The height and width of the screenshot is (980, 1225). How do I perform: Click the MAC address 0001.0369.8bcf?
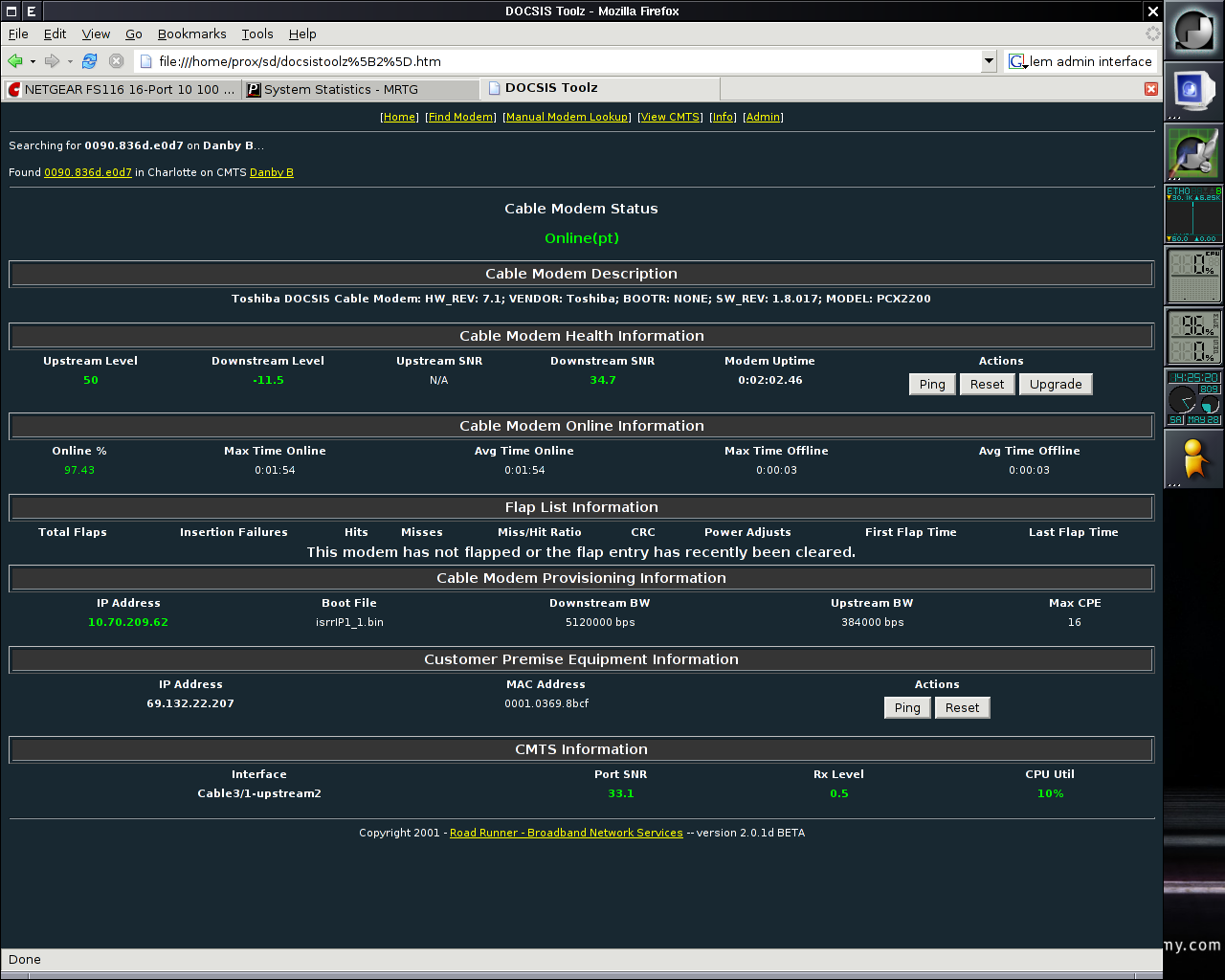coord(546,703)
